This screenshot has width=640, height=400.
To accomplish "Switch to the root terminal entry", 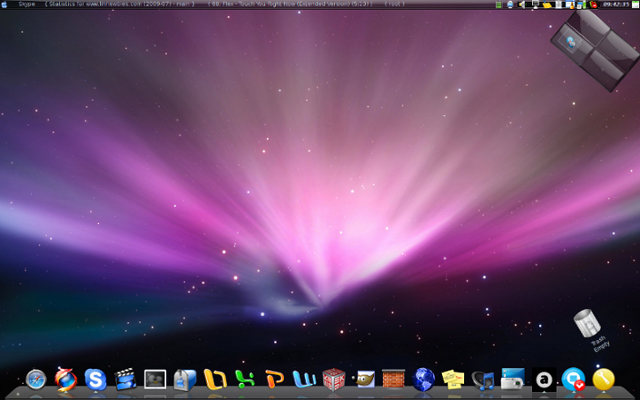I will click(x=394, y=4).
